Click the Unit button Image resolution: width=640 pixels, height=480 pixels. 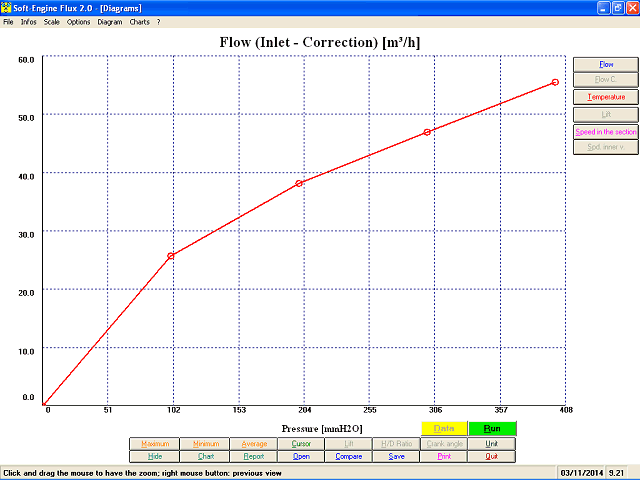point(492,444)
